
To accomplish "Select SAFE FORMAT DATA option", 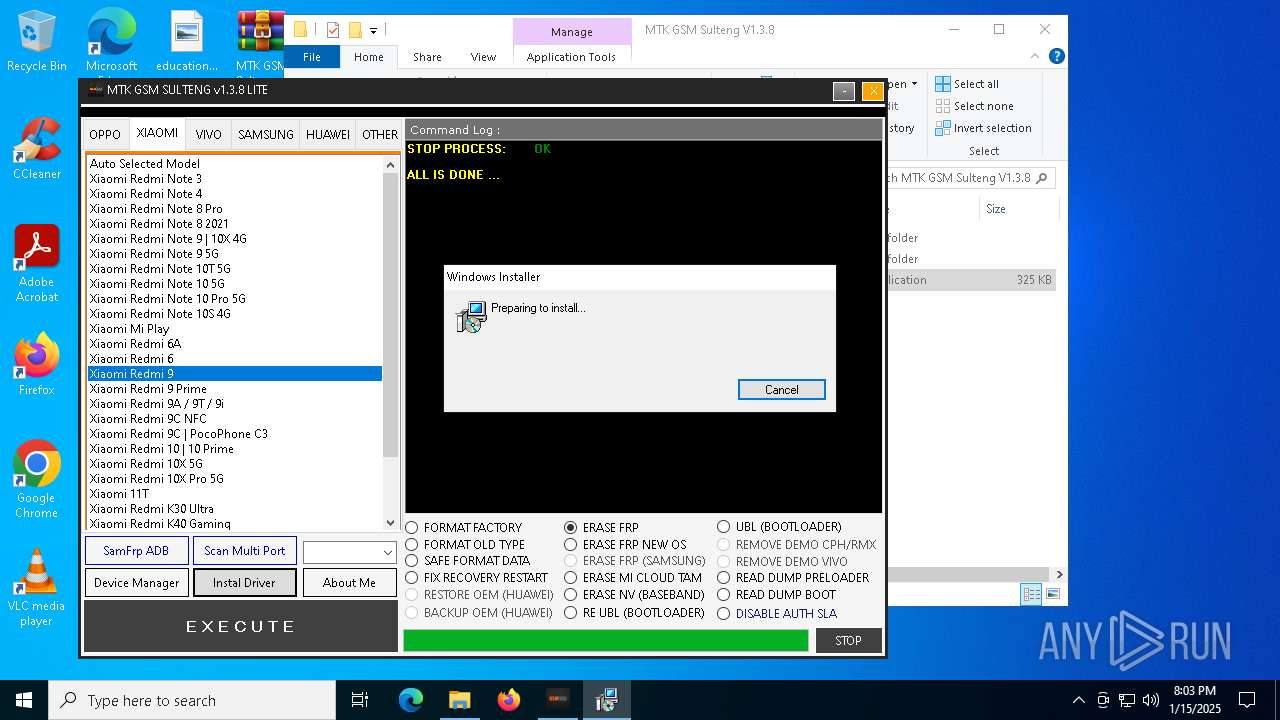I will tap(468, 561).
